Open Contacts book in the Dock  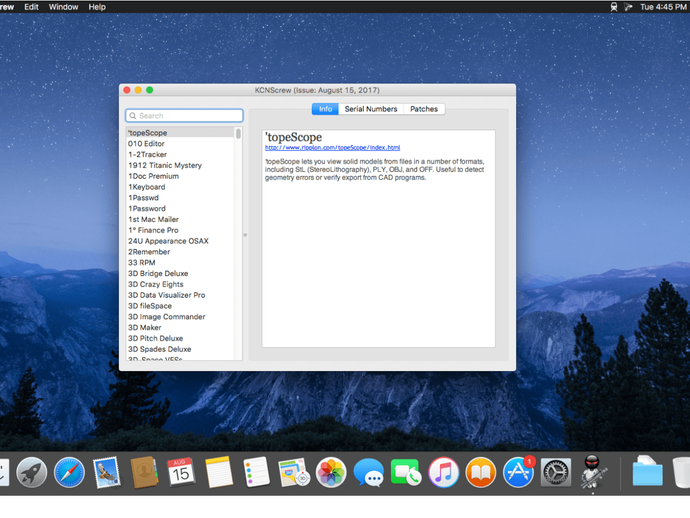[x=144, y=473]
